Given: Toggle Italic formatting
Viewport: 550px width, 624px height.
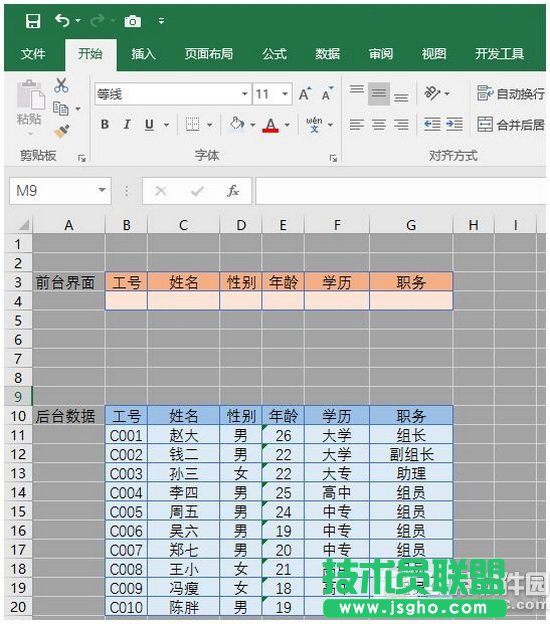Looking at the screenshot, I should point(127,125).
